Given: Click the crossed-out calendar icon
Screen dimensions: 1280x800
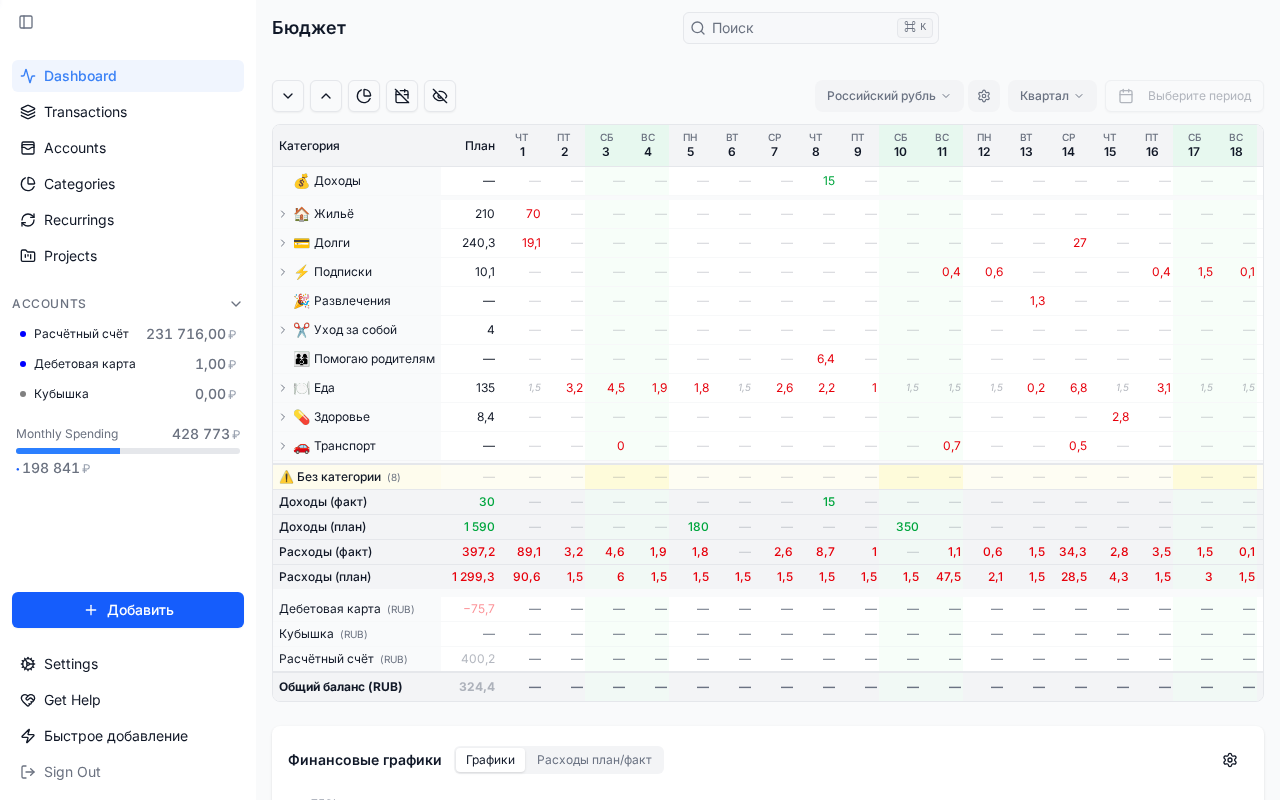Looking at the screenshot, I should tap(402, 96).
